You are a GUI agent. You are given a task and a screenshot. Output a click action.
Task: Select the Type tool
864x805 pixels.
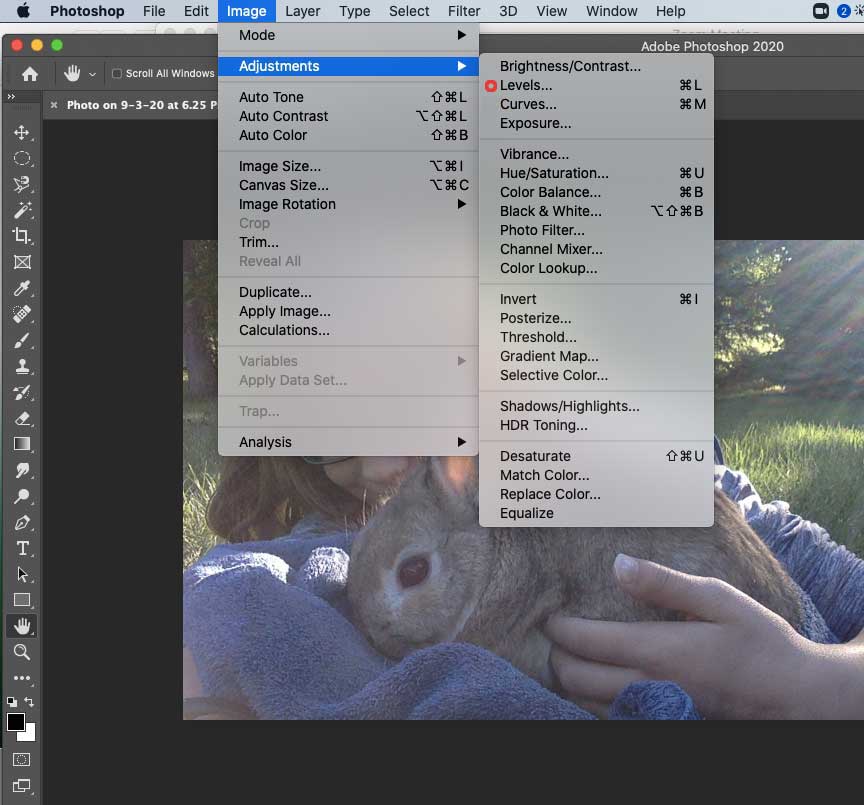point(22,548)
